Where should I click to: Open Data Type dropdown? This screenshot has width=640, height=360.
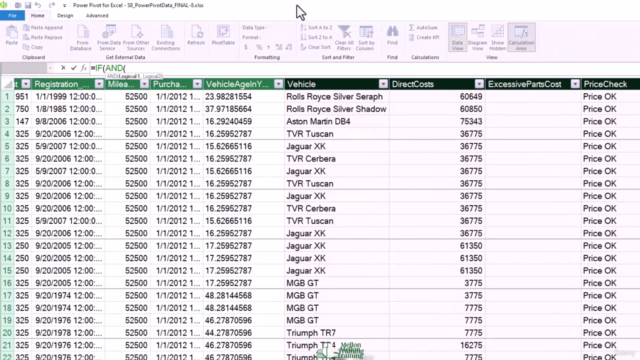coord(255,27)
